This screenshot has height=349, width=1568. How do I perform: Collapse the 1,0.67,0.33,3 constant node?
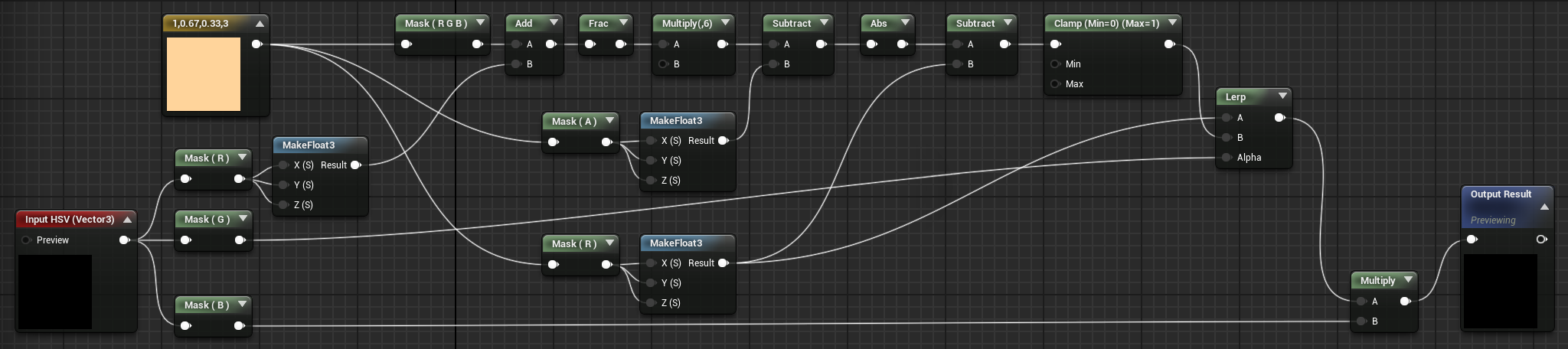click(x=260, y=24)
